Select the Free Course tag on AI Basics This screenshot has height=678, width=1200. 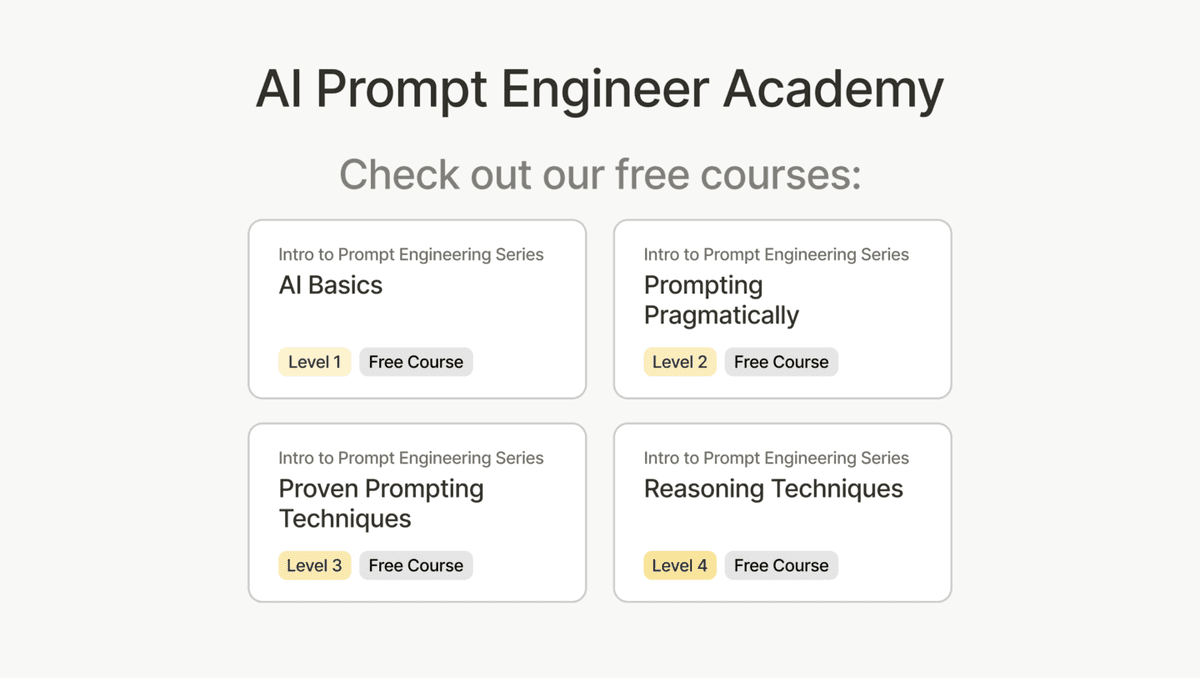tap(416, 361)
